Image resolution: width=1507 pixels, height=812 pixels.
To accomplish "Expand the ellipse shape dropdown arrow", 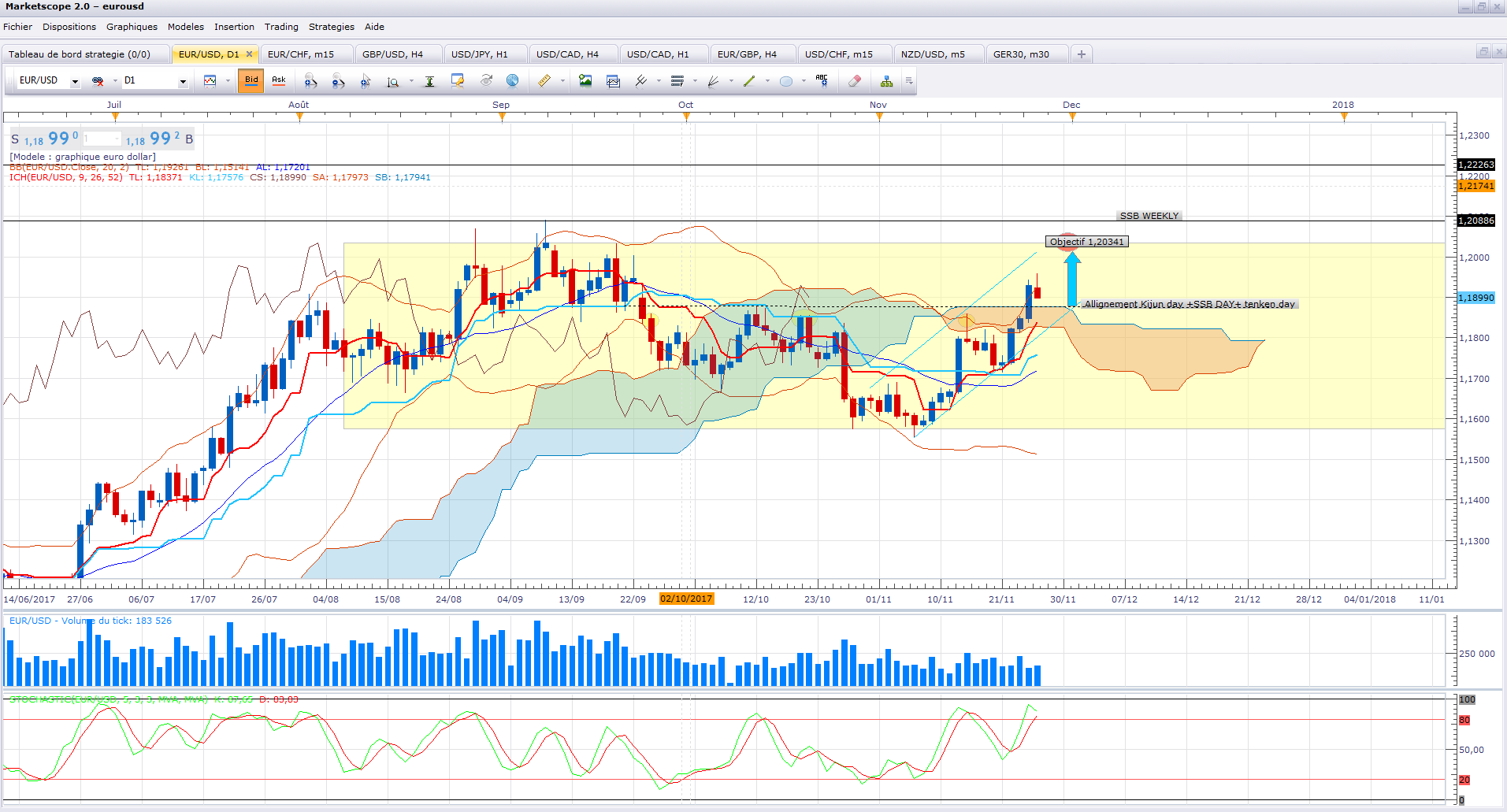I will [804, 80].
